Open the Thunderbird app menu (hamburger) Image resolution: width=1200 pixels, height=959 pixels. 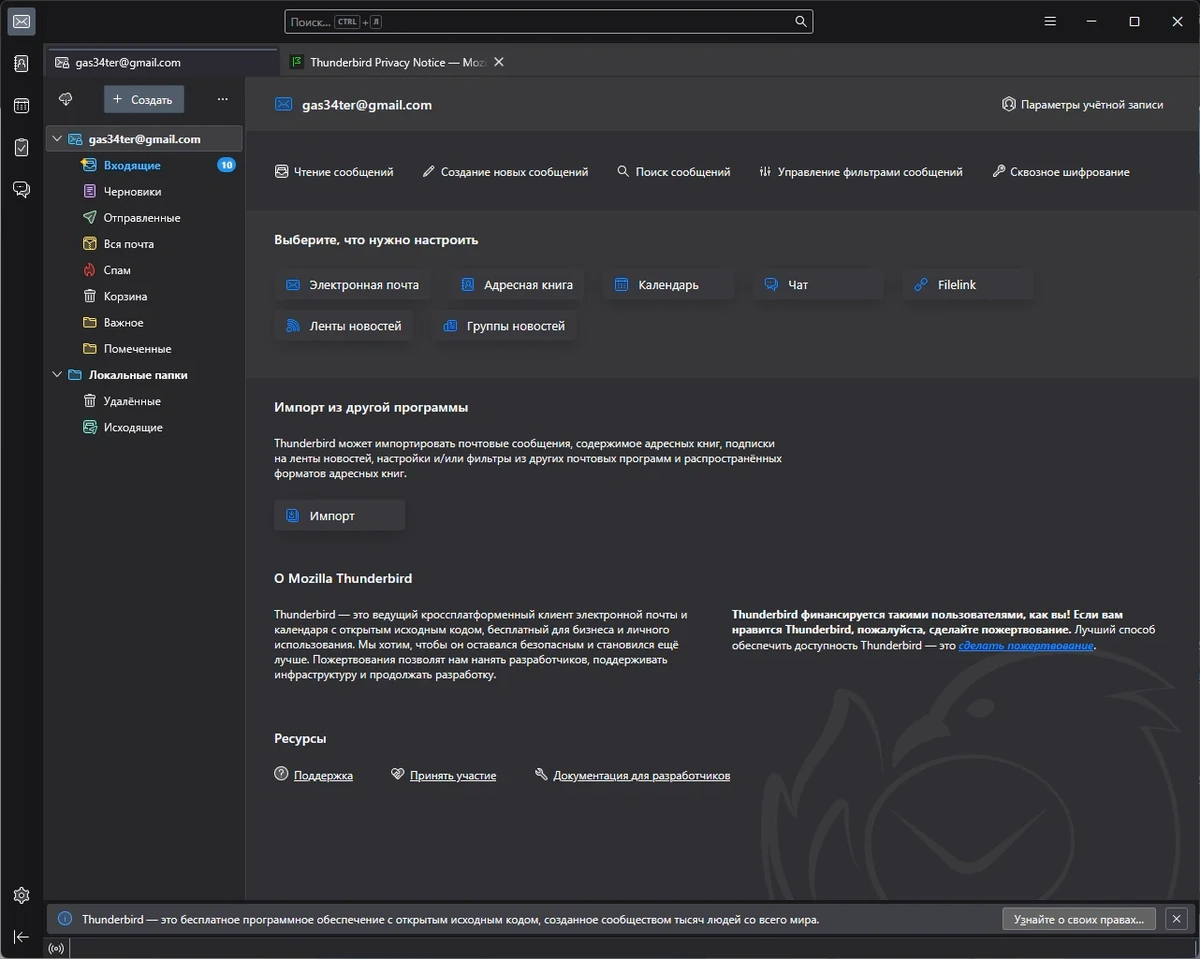[1050, 21]
